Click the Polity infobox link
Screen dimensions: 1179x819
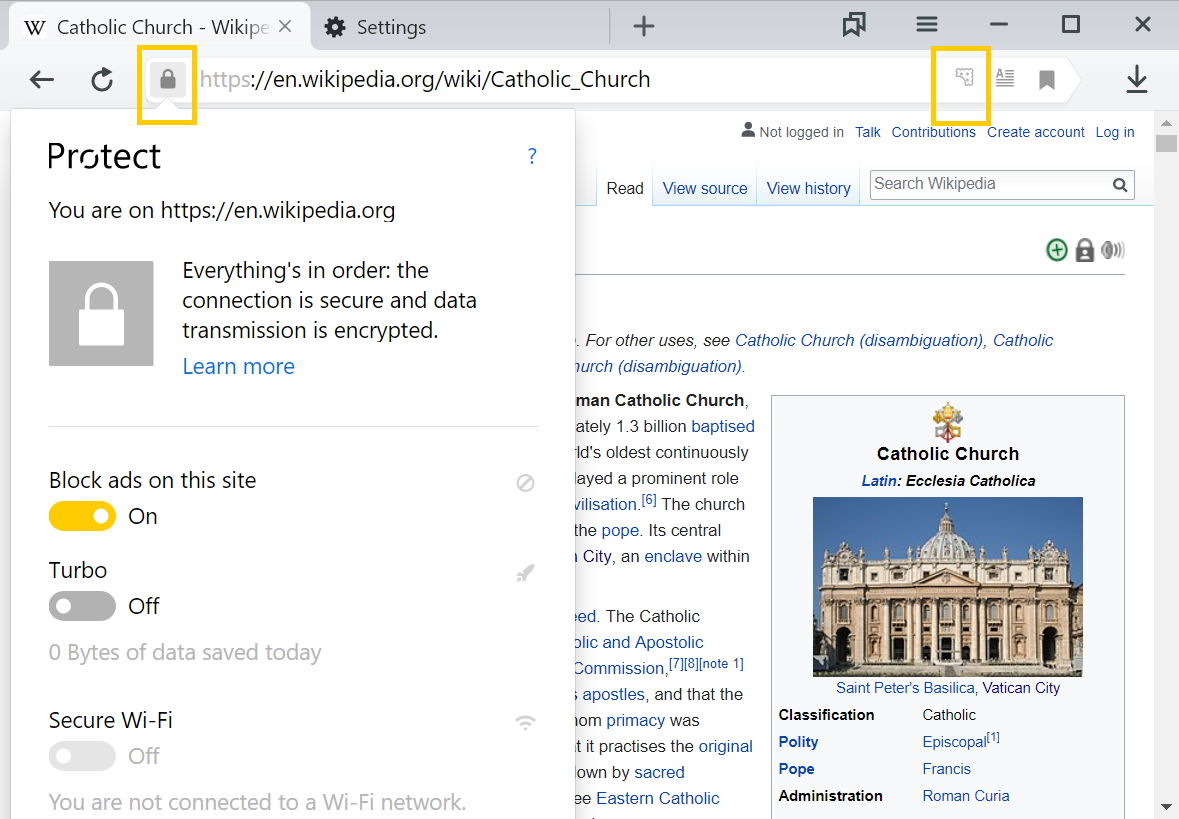click(798, 742)
